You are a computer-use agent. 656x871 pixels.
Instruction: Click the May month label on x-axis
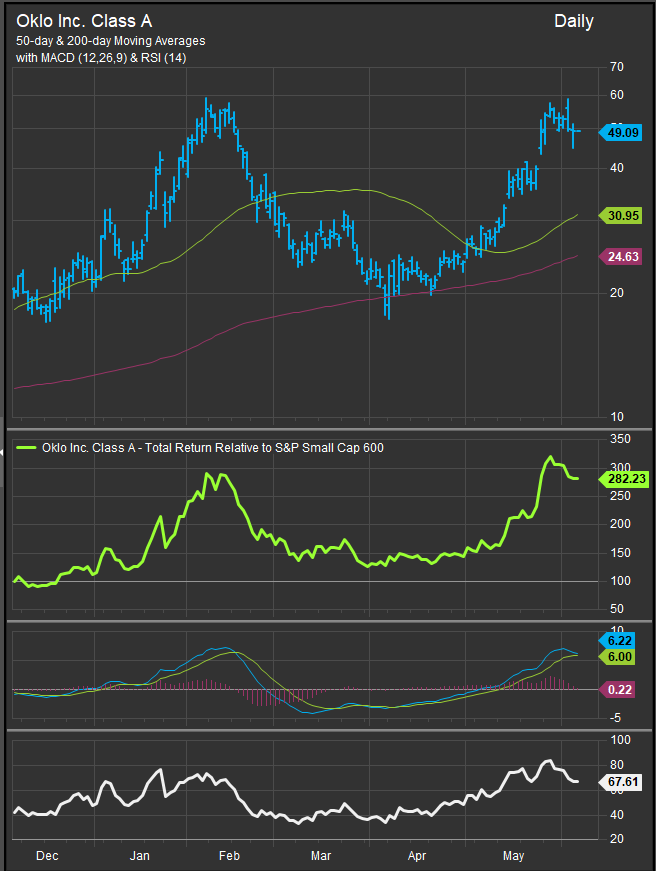click(x=513, y=855)
